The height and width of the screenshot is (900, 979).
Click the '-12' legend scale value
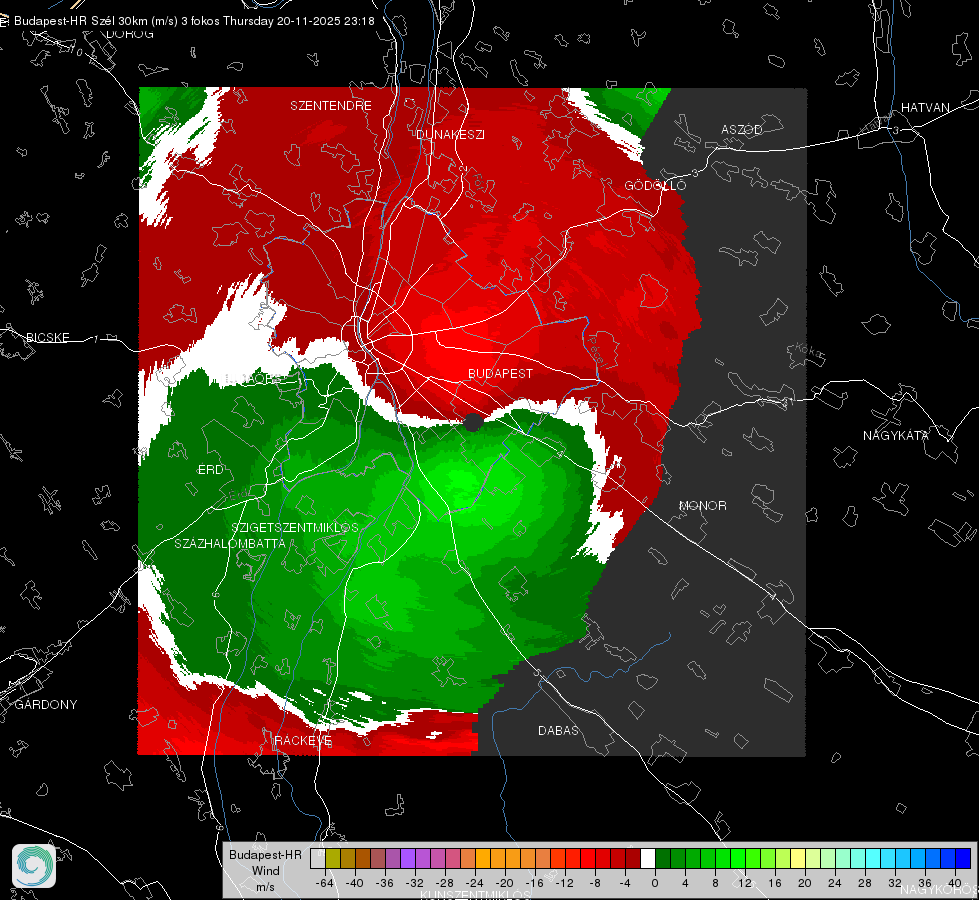tap(564, 883)
